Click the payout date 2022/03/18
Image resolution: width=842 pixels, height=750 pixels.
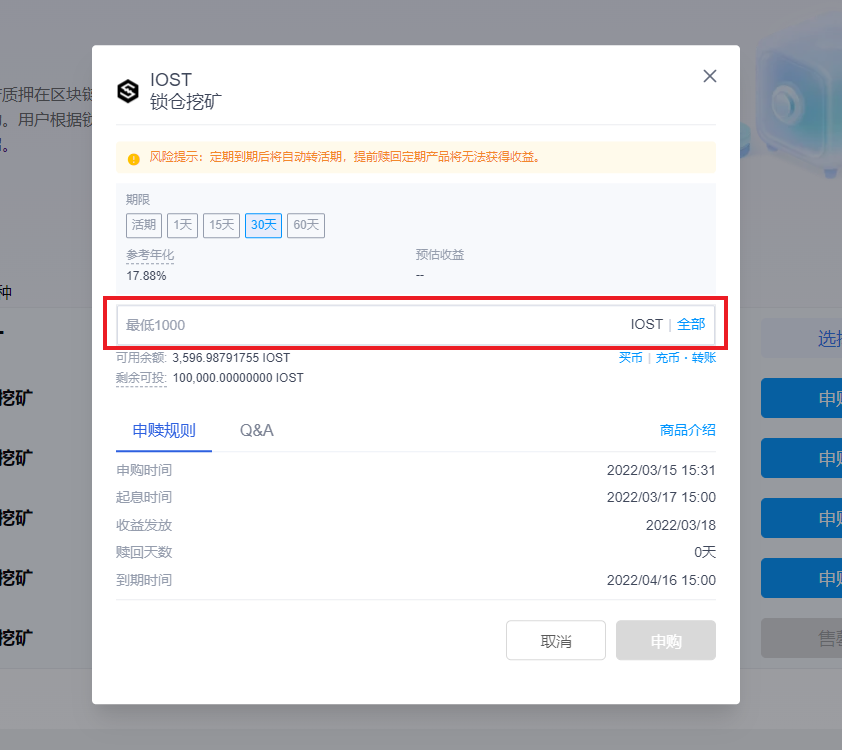pyautogui.click(x=680, y=525)
